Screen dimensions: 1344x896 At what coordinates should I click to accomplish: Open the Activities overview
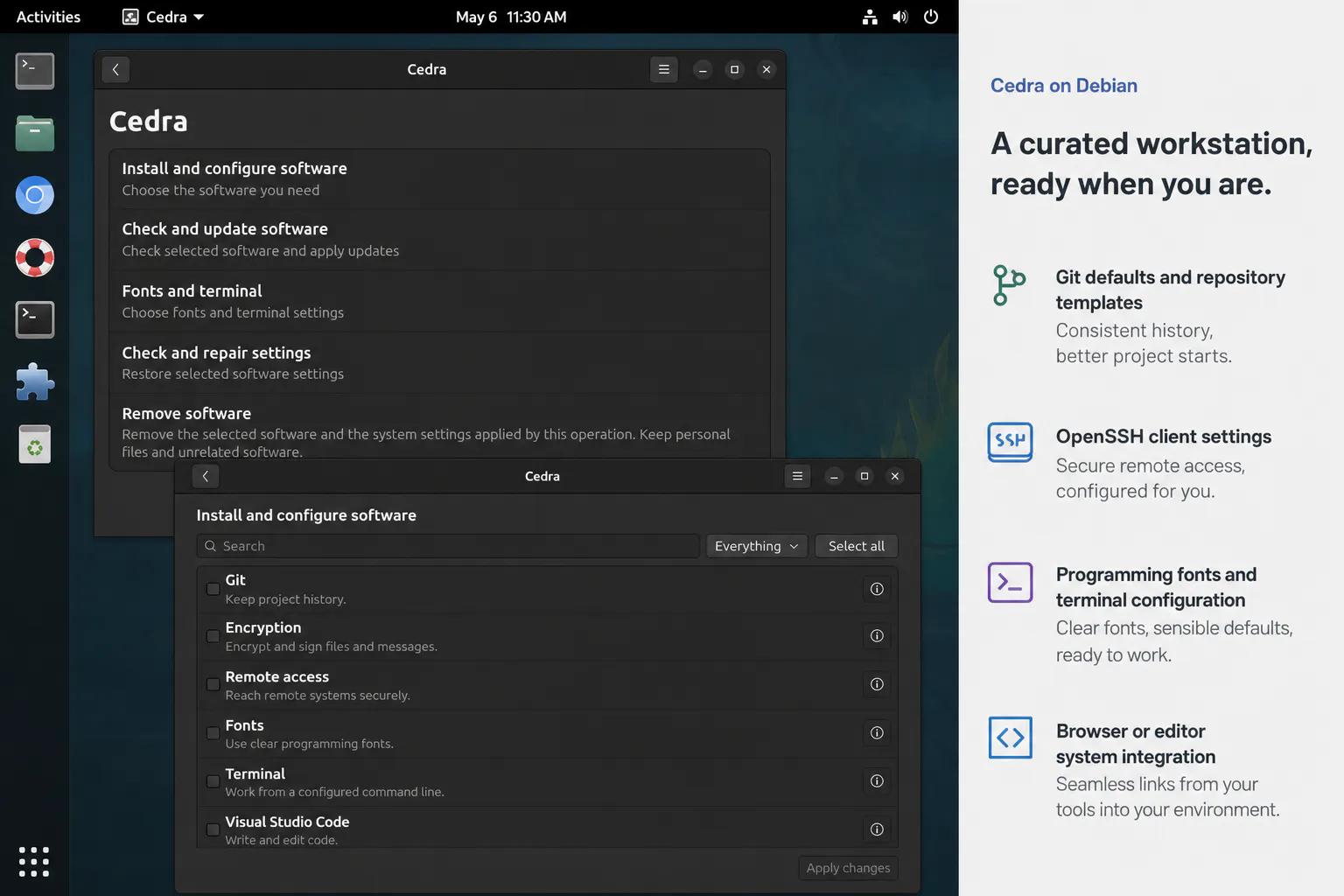(x=48, y=17)
